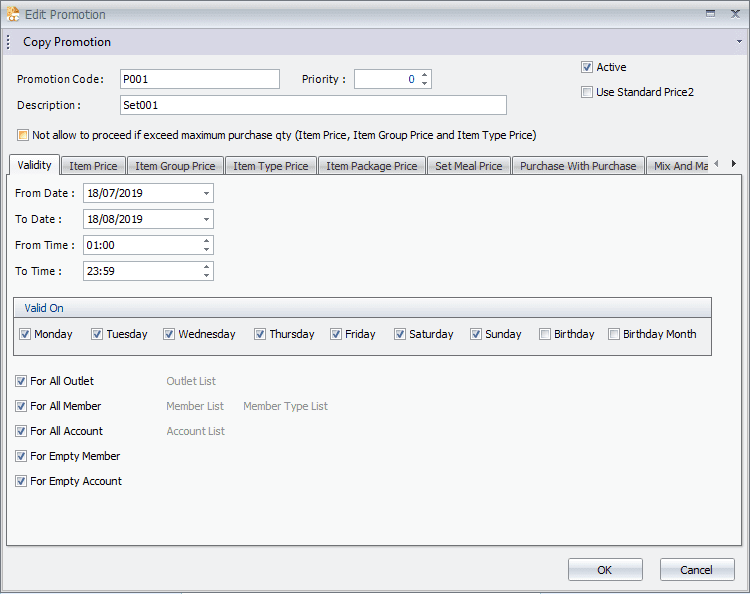The image size is (750, 594).
Task: Increase the Priority value with up arrow
Action: point(425,75)
